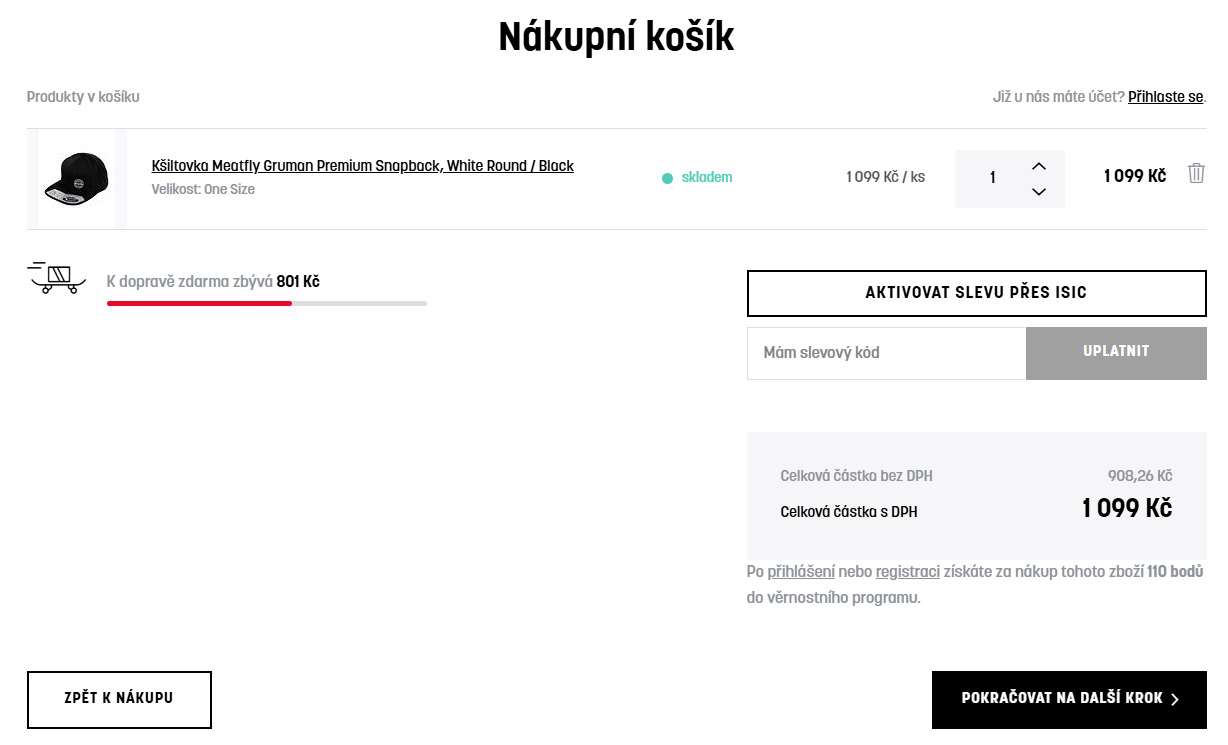
Task: Click the Přihlaste se login link
Action: tap(1165, 97)
